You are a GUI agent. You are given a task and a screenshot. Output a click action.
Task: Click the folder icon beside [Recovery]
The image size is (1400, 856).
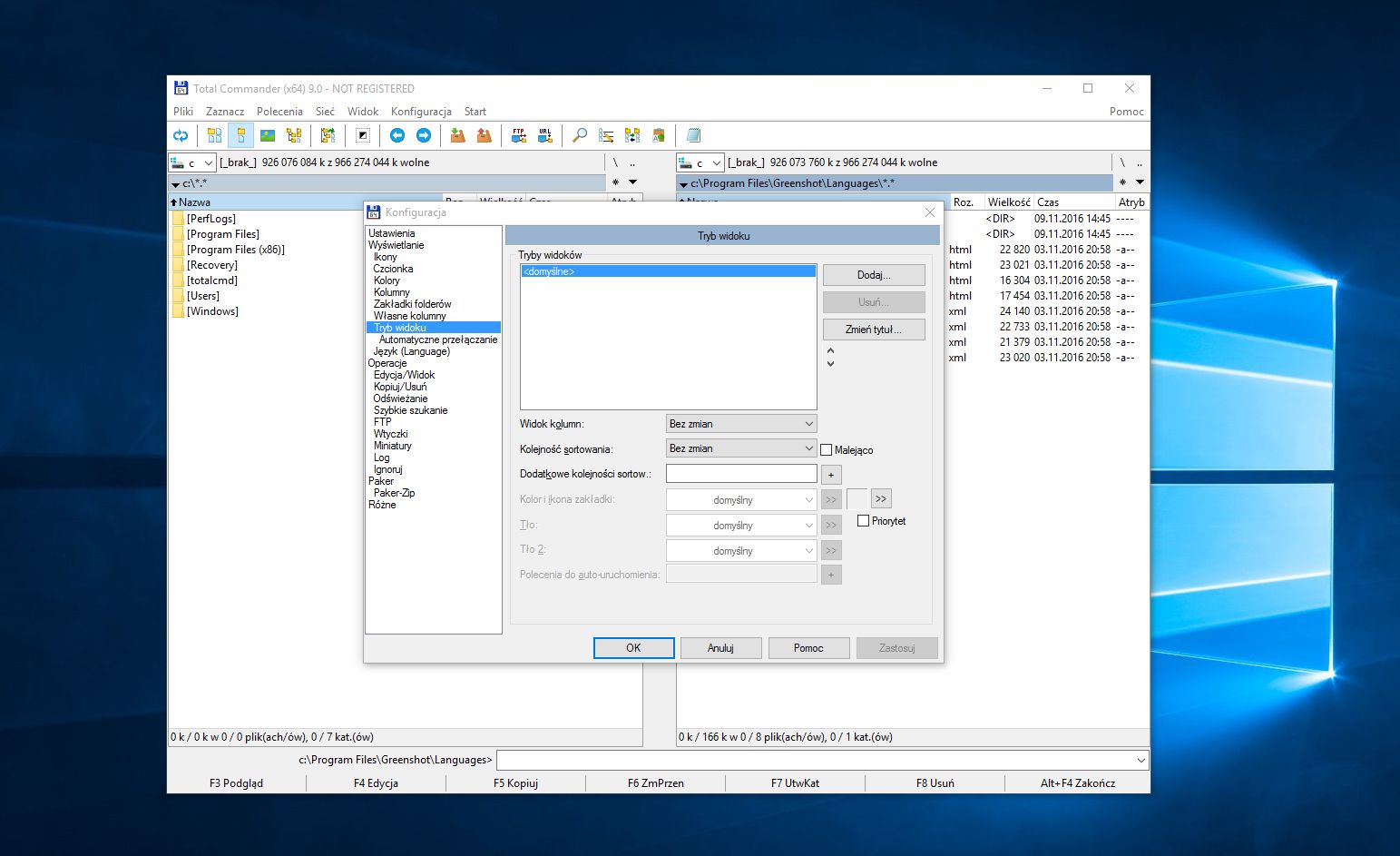[178, 265]
